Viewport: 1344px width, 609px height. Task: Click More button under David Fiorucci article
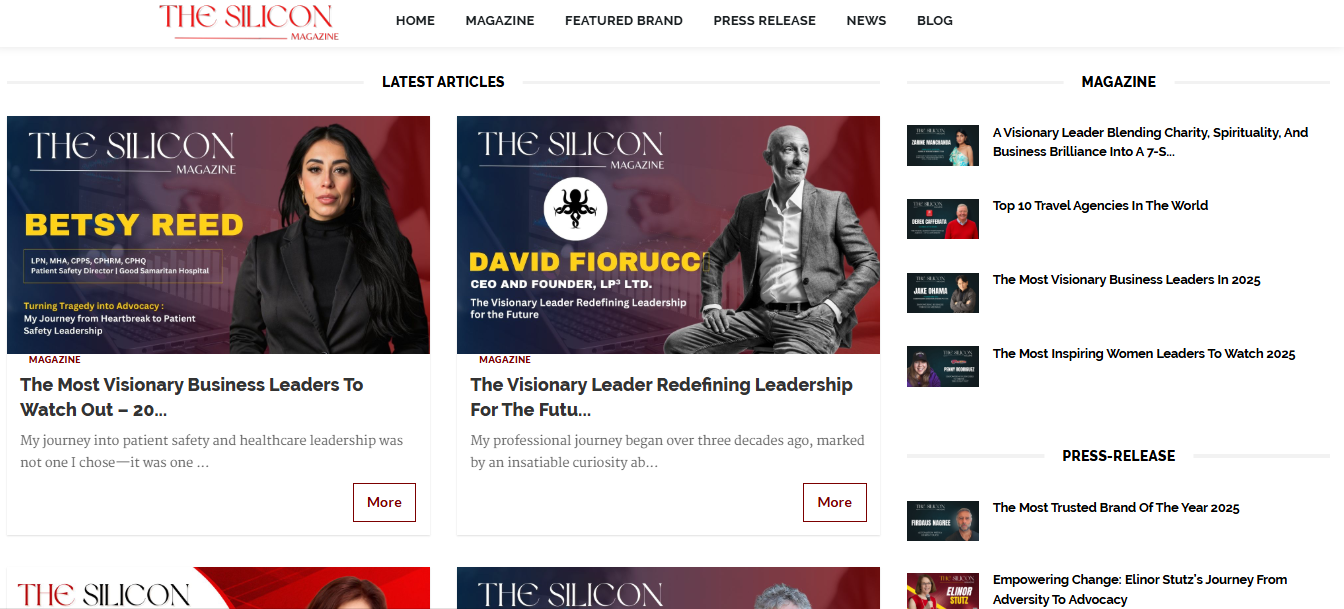(834, 502)
